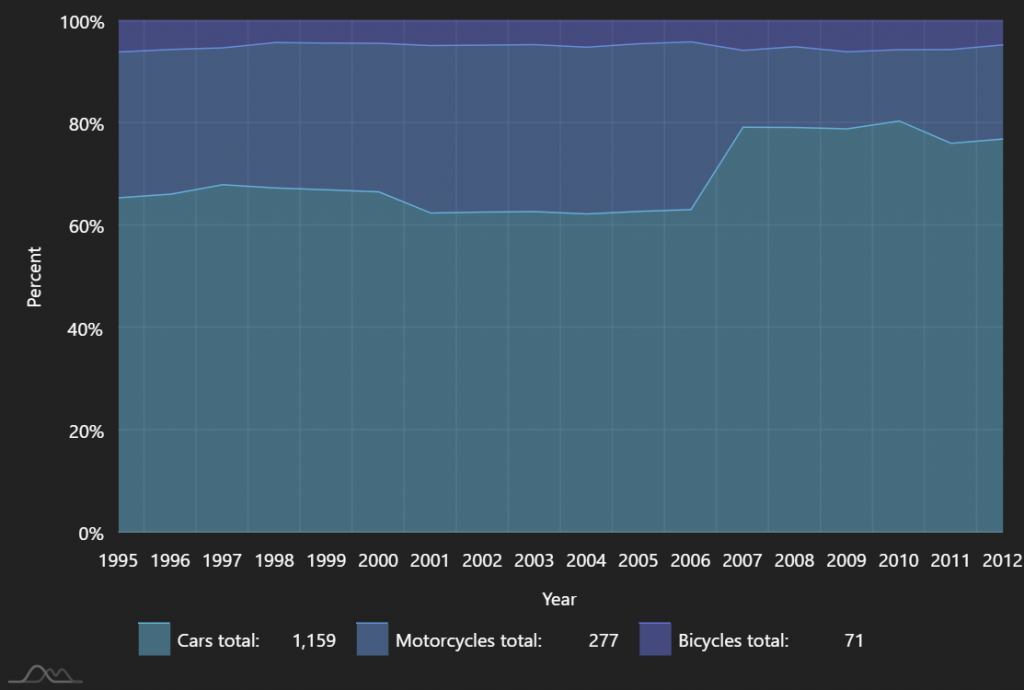Screen dimensions: 1024x690
Task: Click the Bicycles total value 71
Action: point(853,640)
